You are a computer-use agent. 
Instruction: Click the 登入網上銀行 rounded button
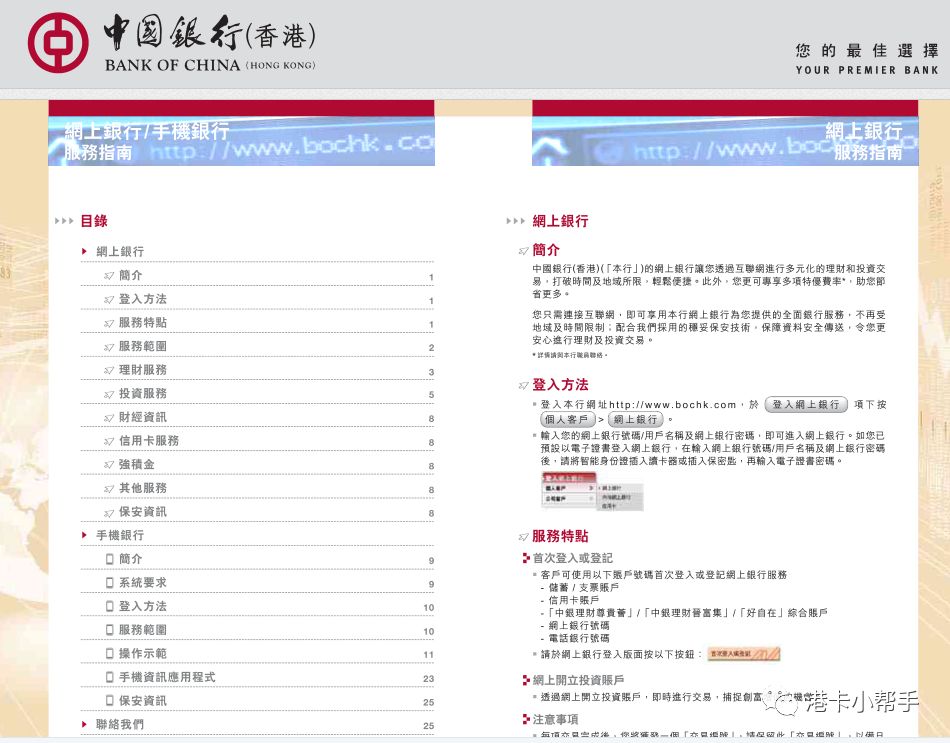[806, 404]
